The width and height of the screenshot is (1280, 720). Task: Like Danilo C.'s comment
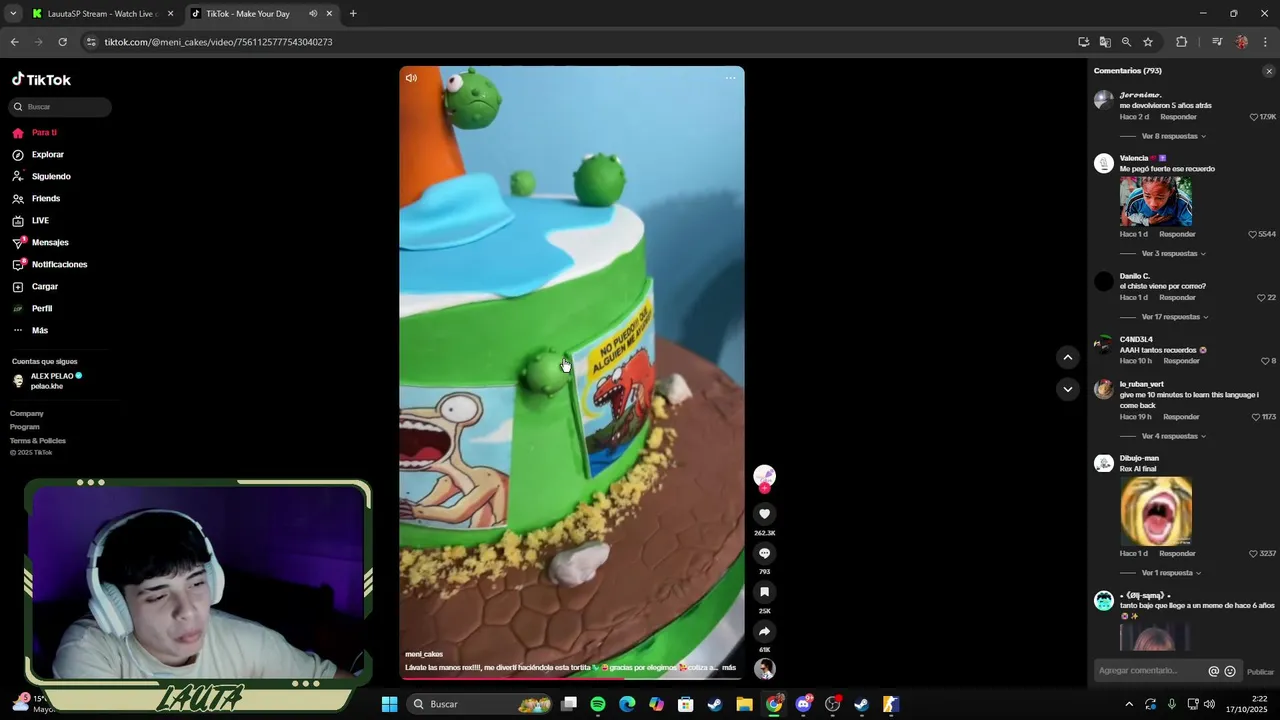pyautogui.click(x=1261, y=298)
